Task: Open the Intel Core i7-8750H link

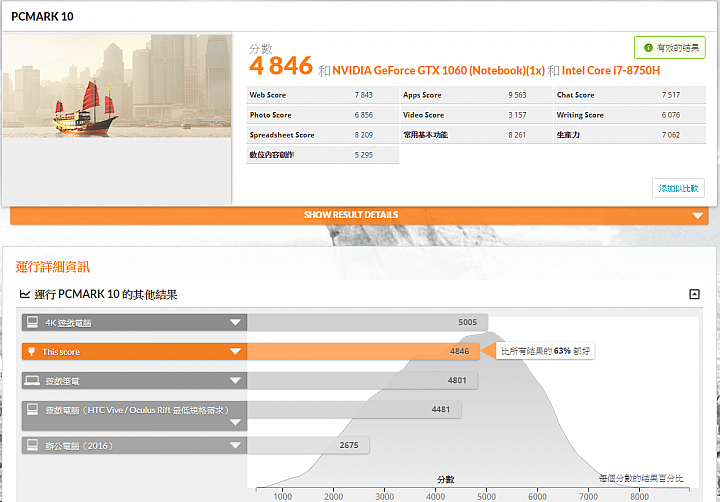Action: click(x=611, y=71)
